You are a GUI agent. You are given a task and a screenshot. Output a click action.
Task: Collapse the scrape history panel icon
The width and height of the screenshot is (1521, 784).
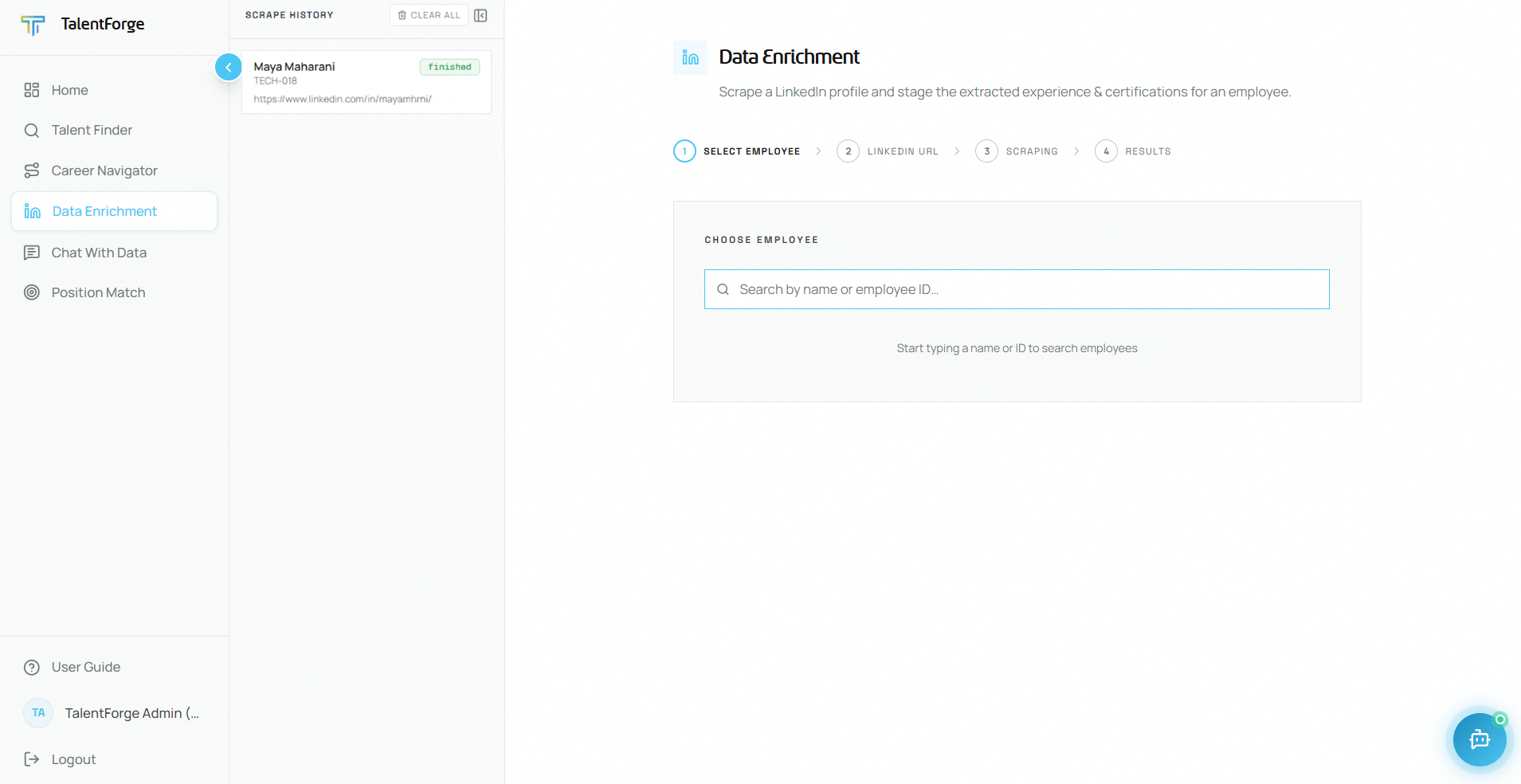(480, 15)
